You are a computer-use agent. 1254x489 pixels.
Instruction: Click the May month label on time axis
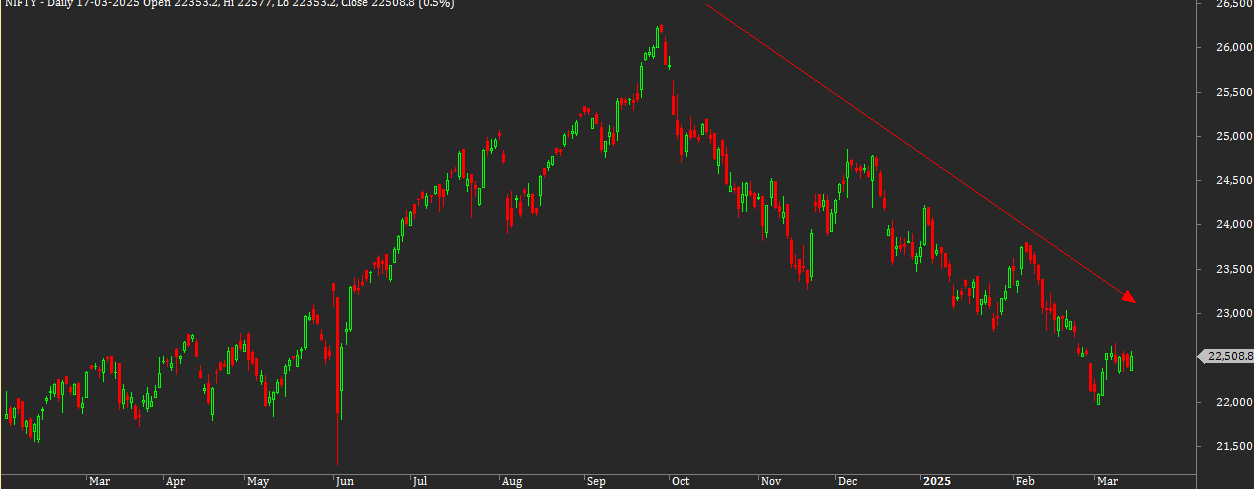(x=257, y=481)
